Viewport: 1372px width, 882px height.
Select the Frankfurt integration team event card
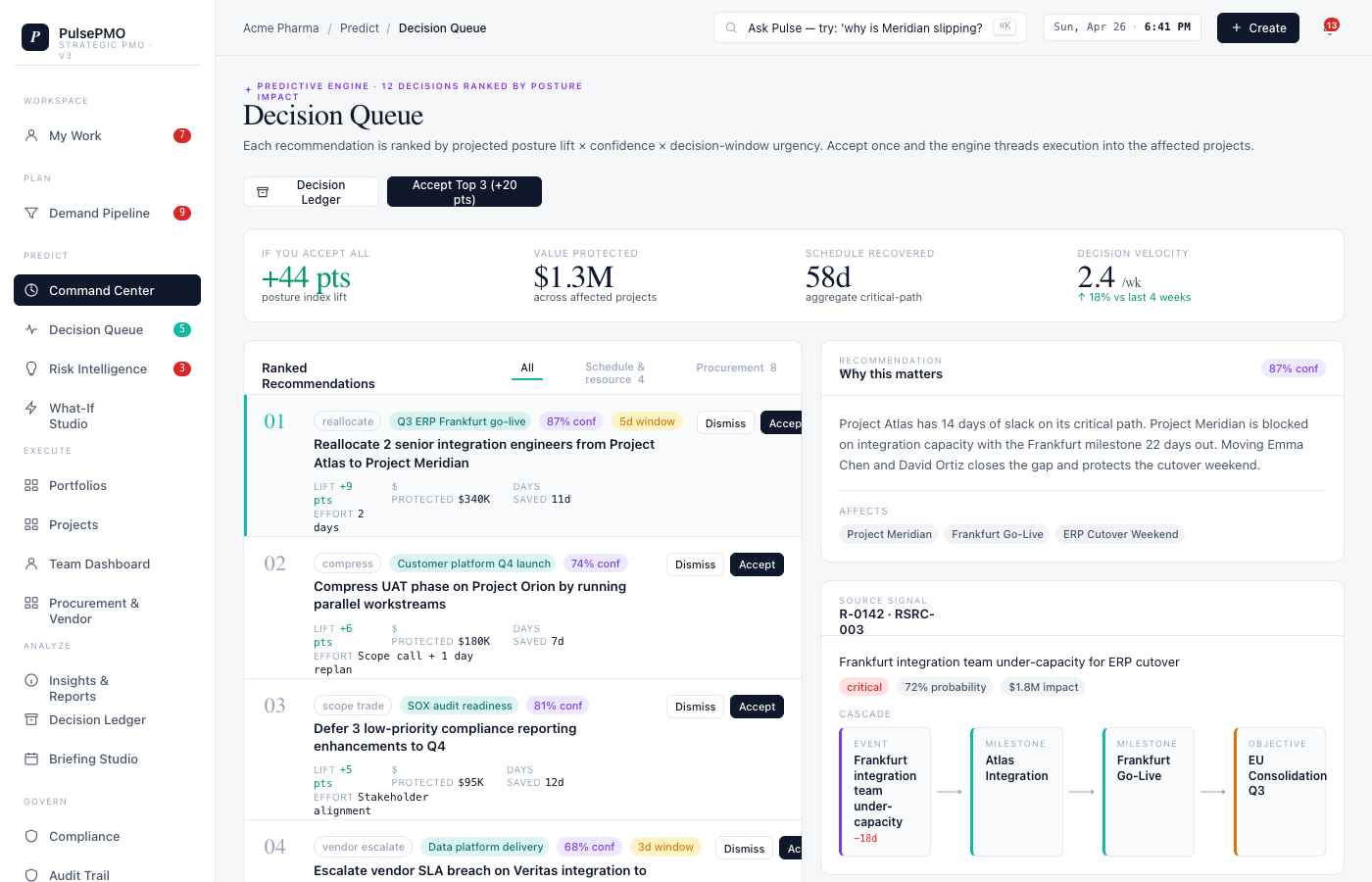click(885, 792)
